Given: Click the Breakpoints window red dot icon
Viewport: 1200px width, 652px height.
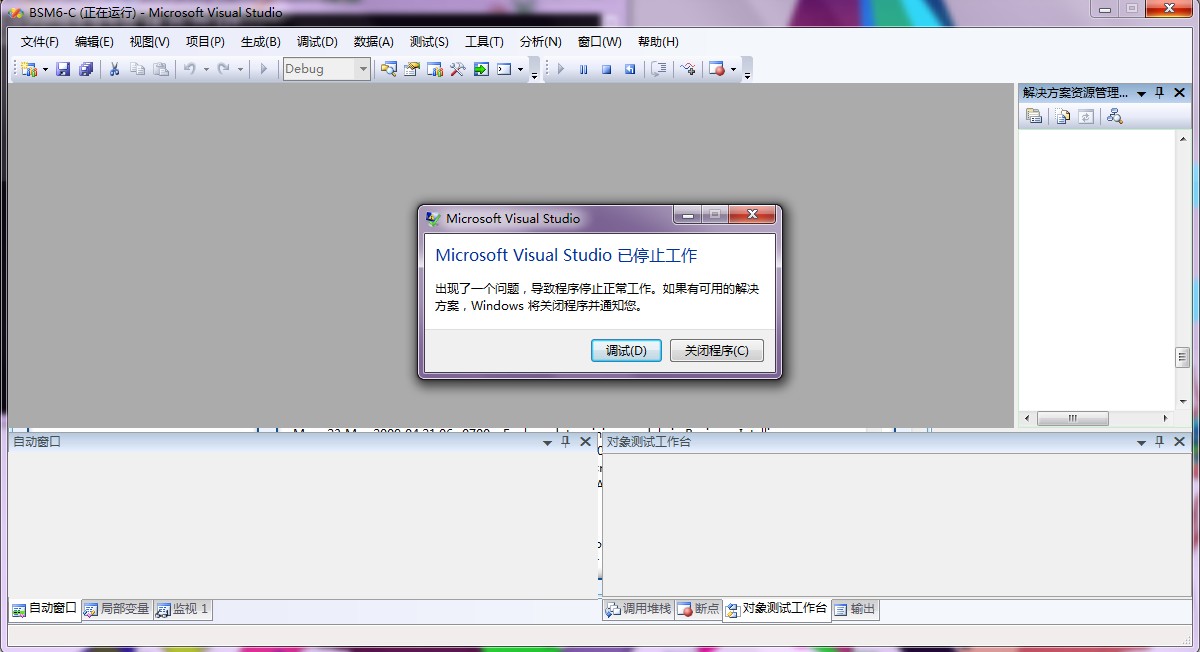Looking at the screenshot, I should tap(716, 69).
